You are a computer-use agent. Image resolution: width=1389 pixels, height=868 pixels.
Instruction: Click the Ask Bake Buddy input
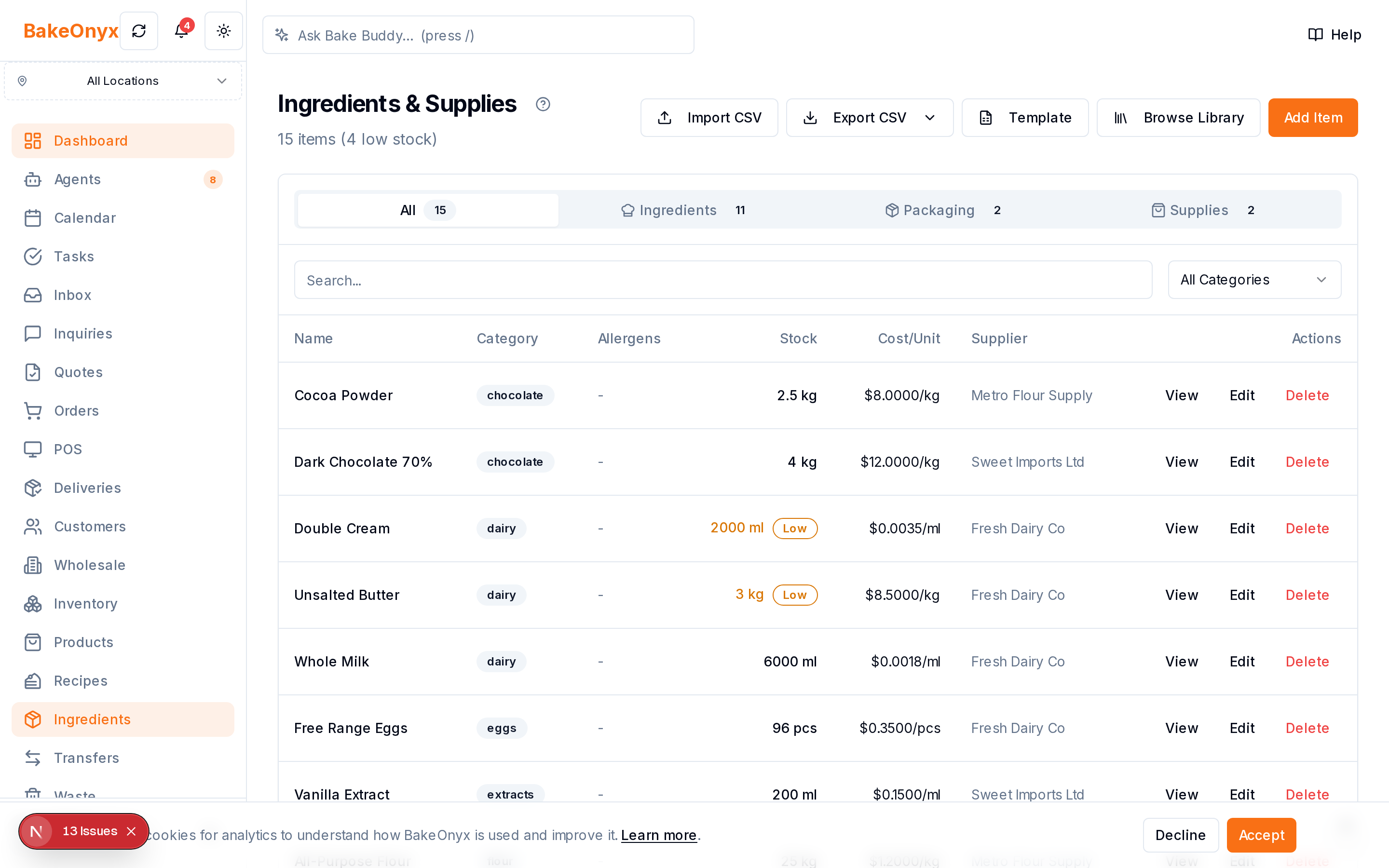[x=478, y=35]
